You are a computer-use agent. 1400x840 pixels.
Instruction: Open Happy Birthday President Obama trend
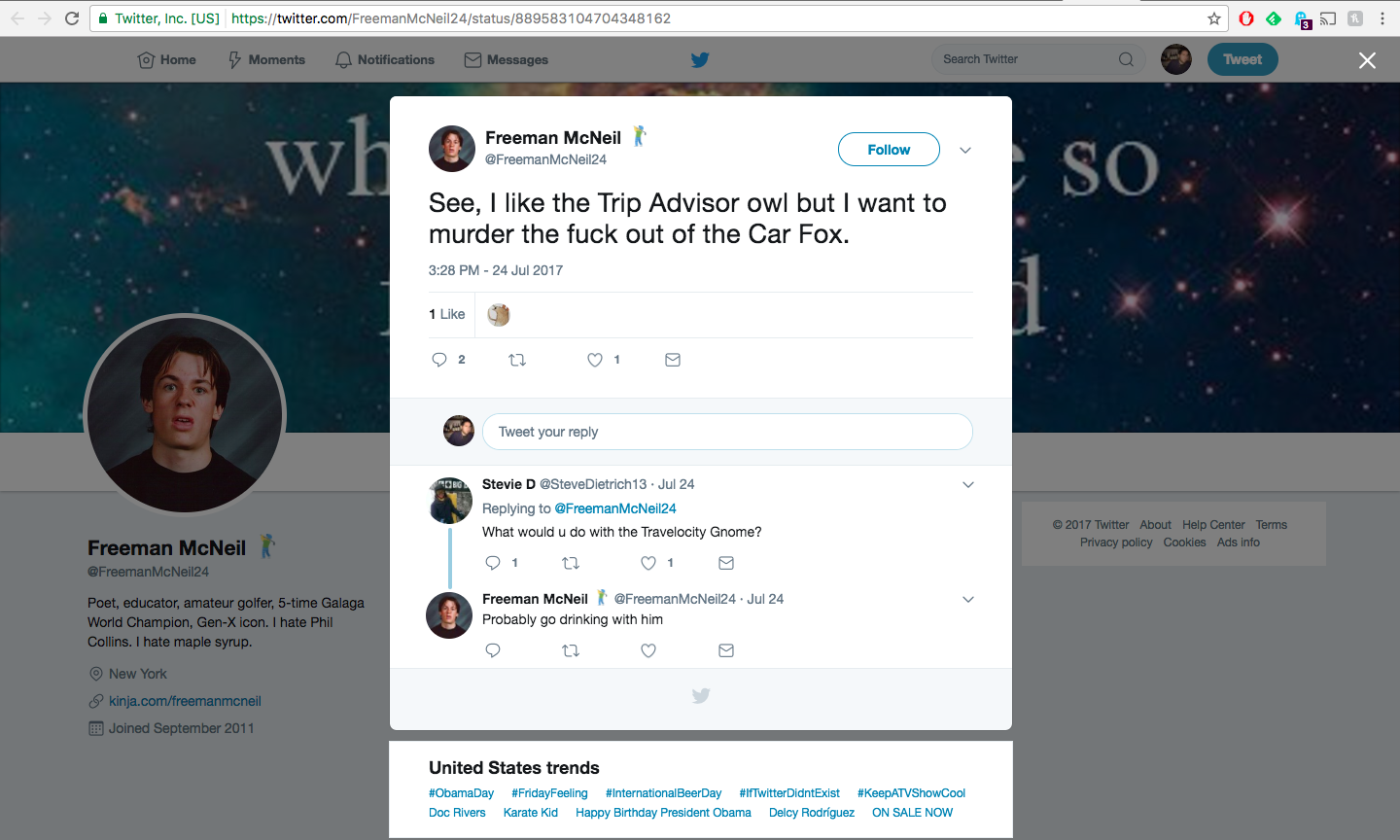(663, 813)
